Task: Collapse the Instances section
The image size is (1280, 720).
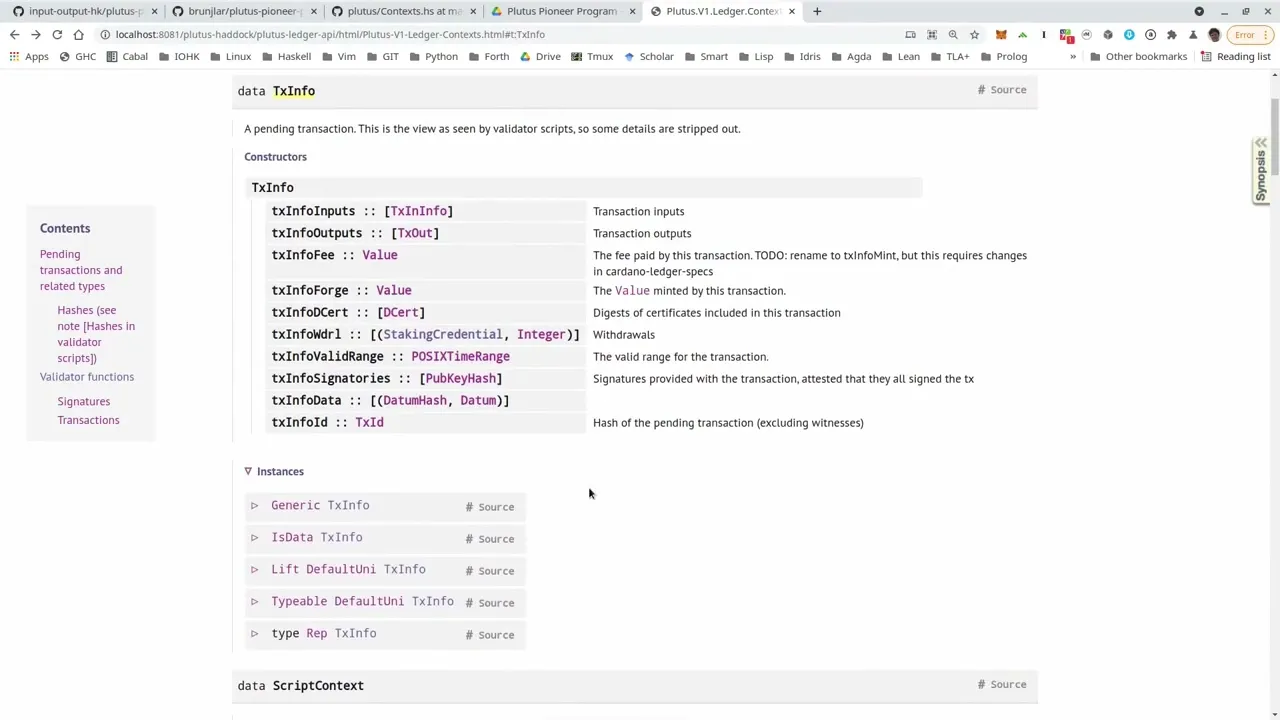Action: tap(248, 471)
